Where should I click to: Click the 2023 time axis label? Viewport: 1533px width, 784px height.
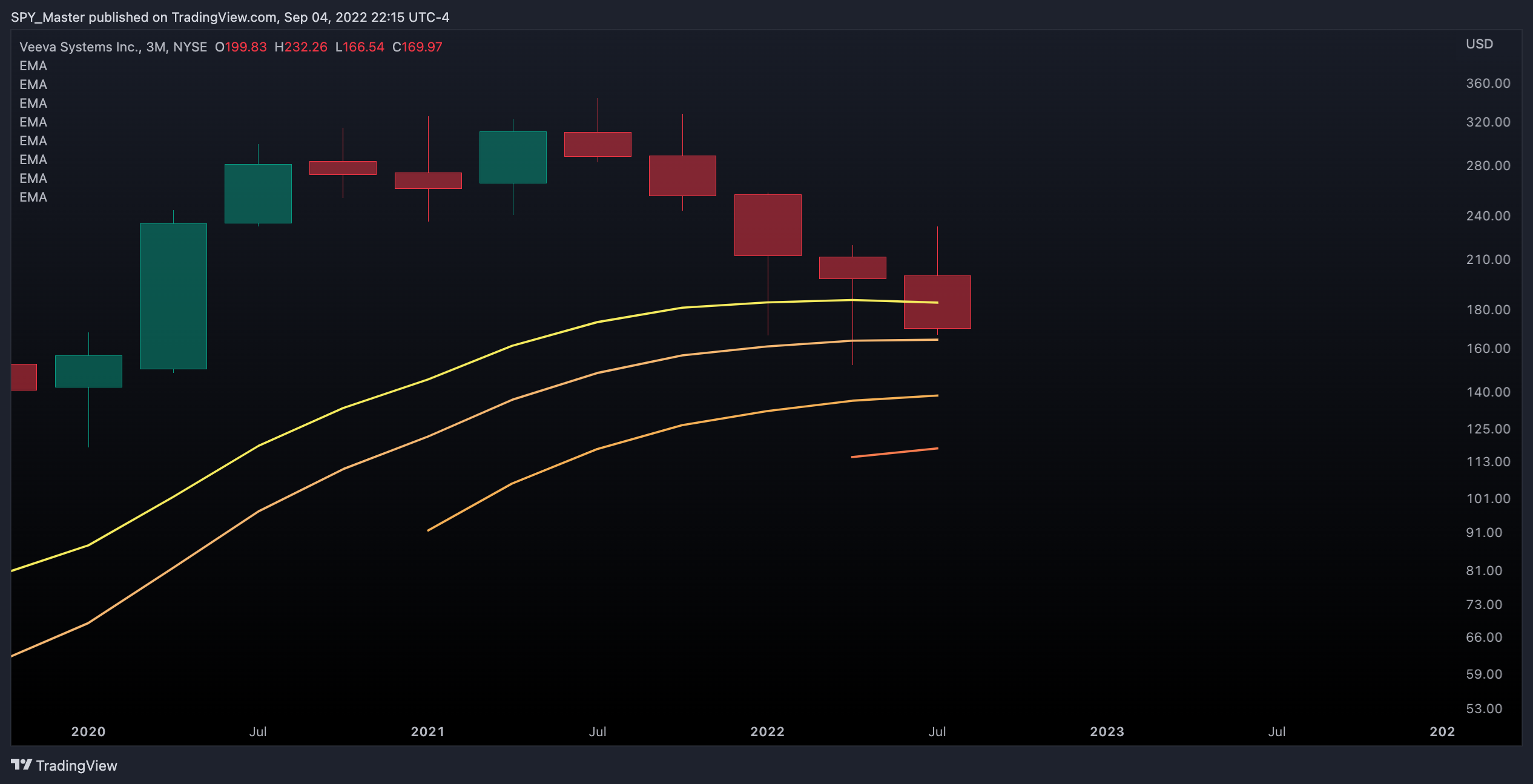(1107, 731)
